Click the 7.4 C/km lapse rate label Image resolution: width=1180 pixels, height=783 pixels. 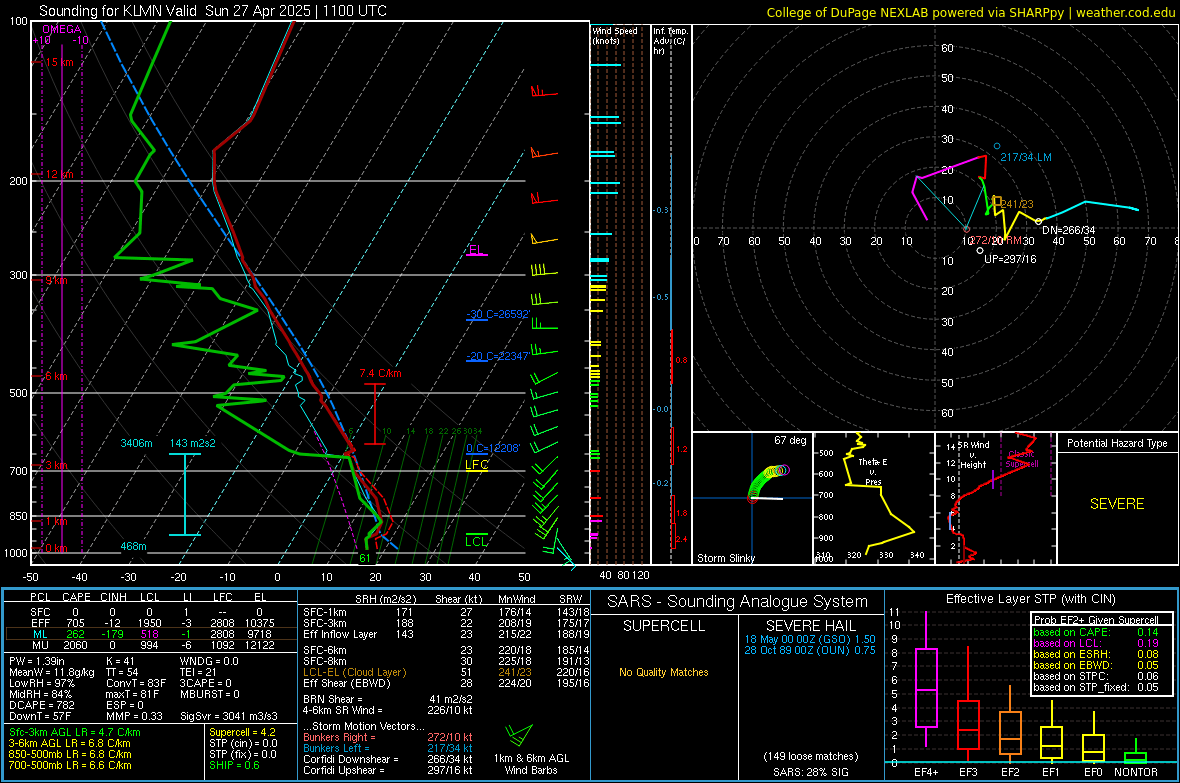[x=380, y=373]
